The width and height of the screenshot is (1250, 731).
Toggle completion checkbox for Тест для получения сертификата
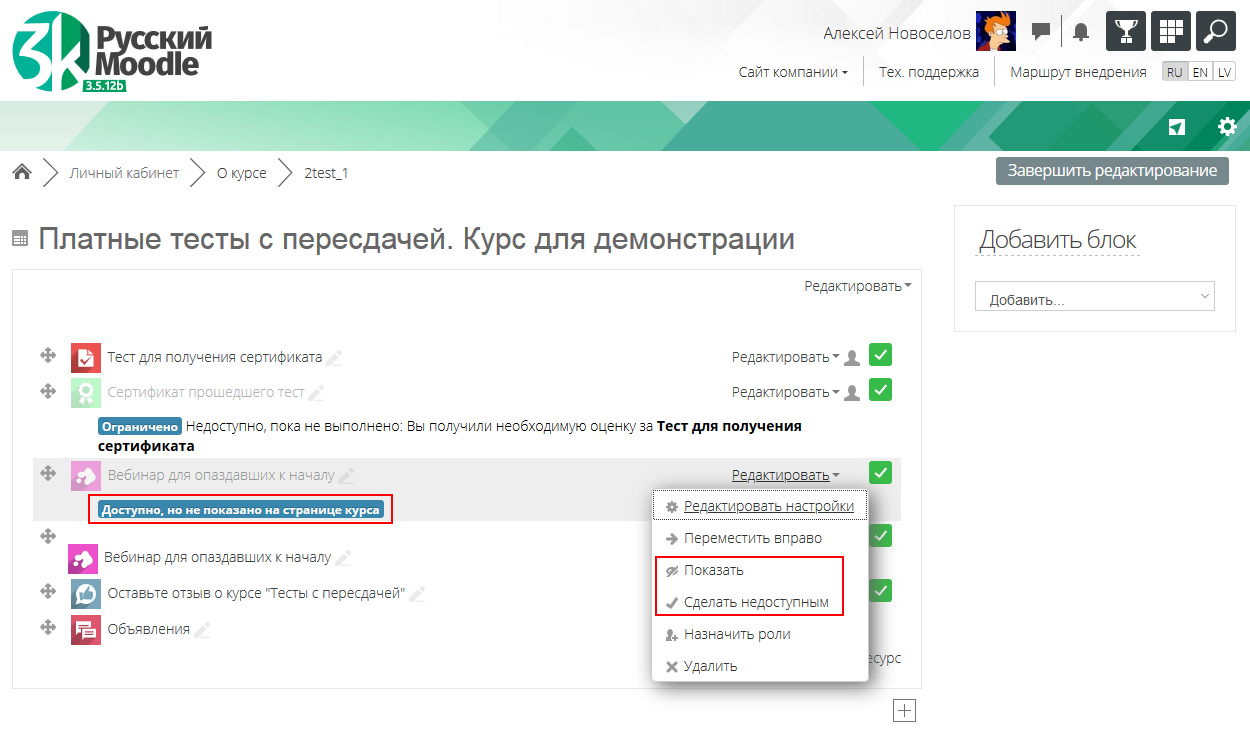(880, 355)
